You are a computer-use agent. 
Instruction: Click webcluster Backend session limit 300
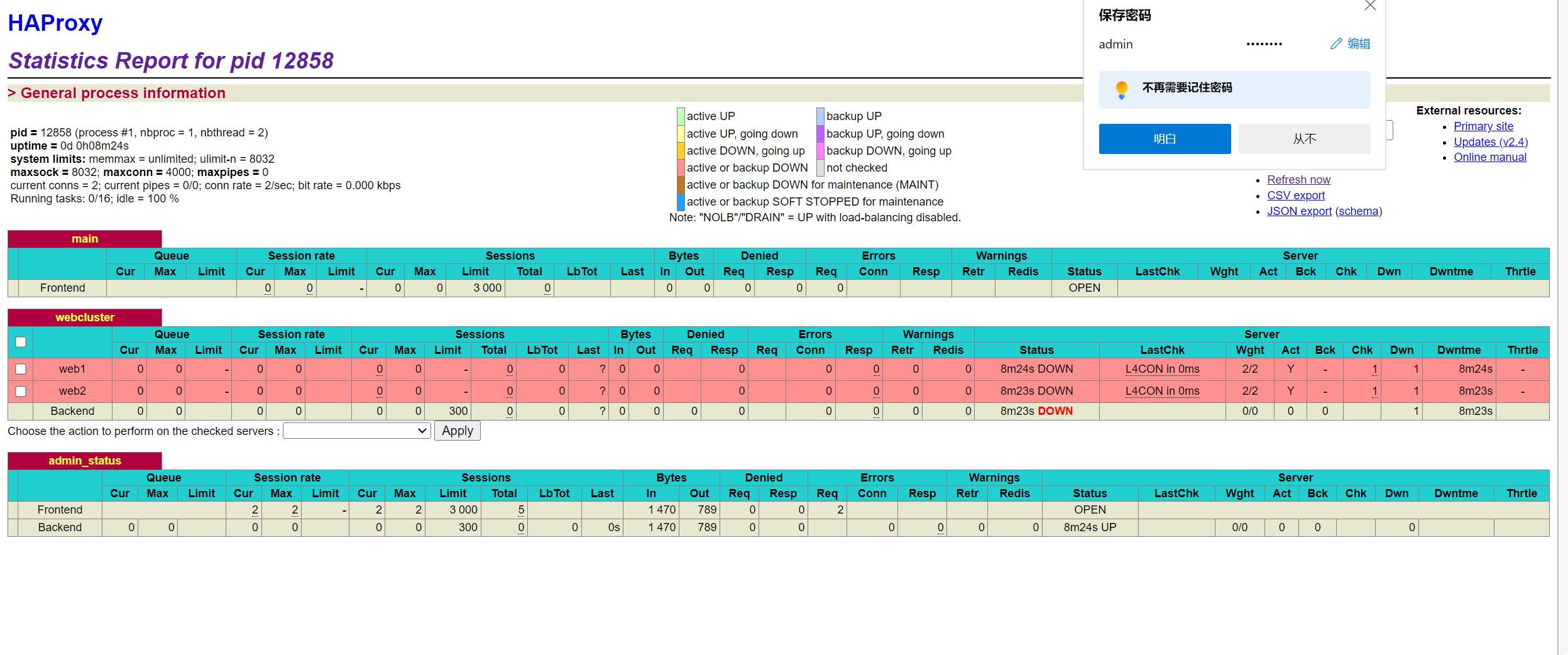pos(458,411)
